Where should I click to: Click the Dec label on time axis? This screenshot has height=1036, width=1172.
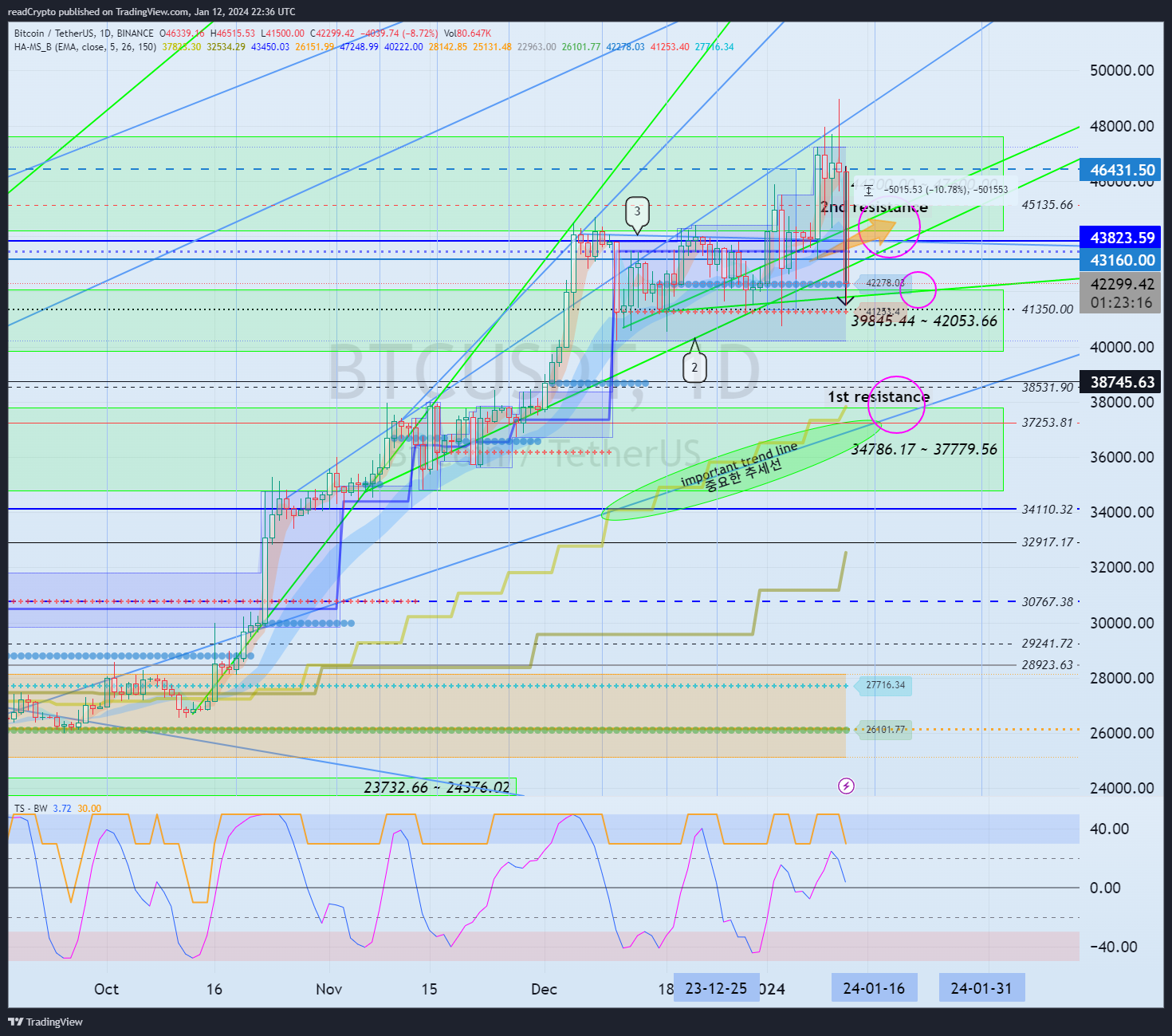544,989
